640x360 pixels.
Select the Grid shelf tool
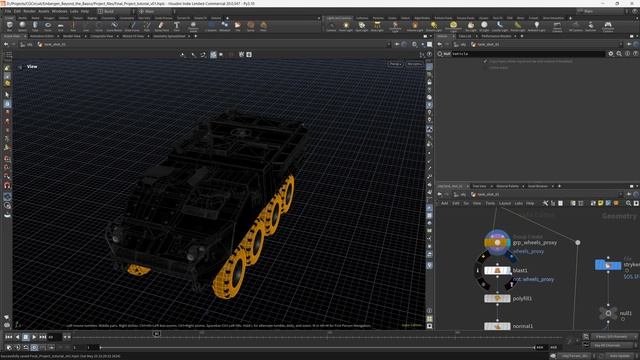click(60, 27)
